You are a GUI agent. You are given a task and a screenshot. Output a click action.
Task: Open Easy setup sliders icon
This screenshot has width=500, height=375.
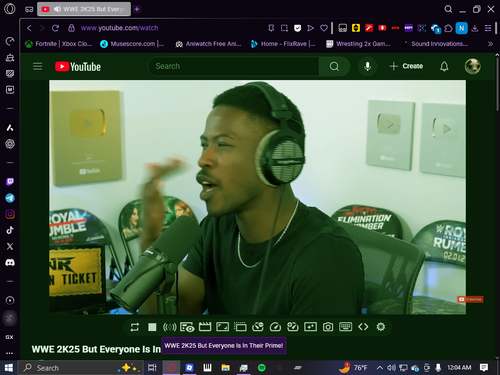(488, 28)
